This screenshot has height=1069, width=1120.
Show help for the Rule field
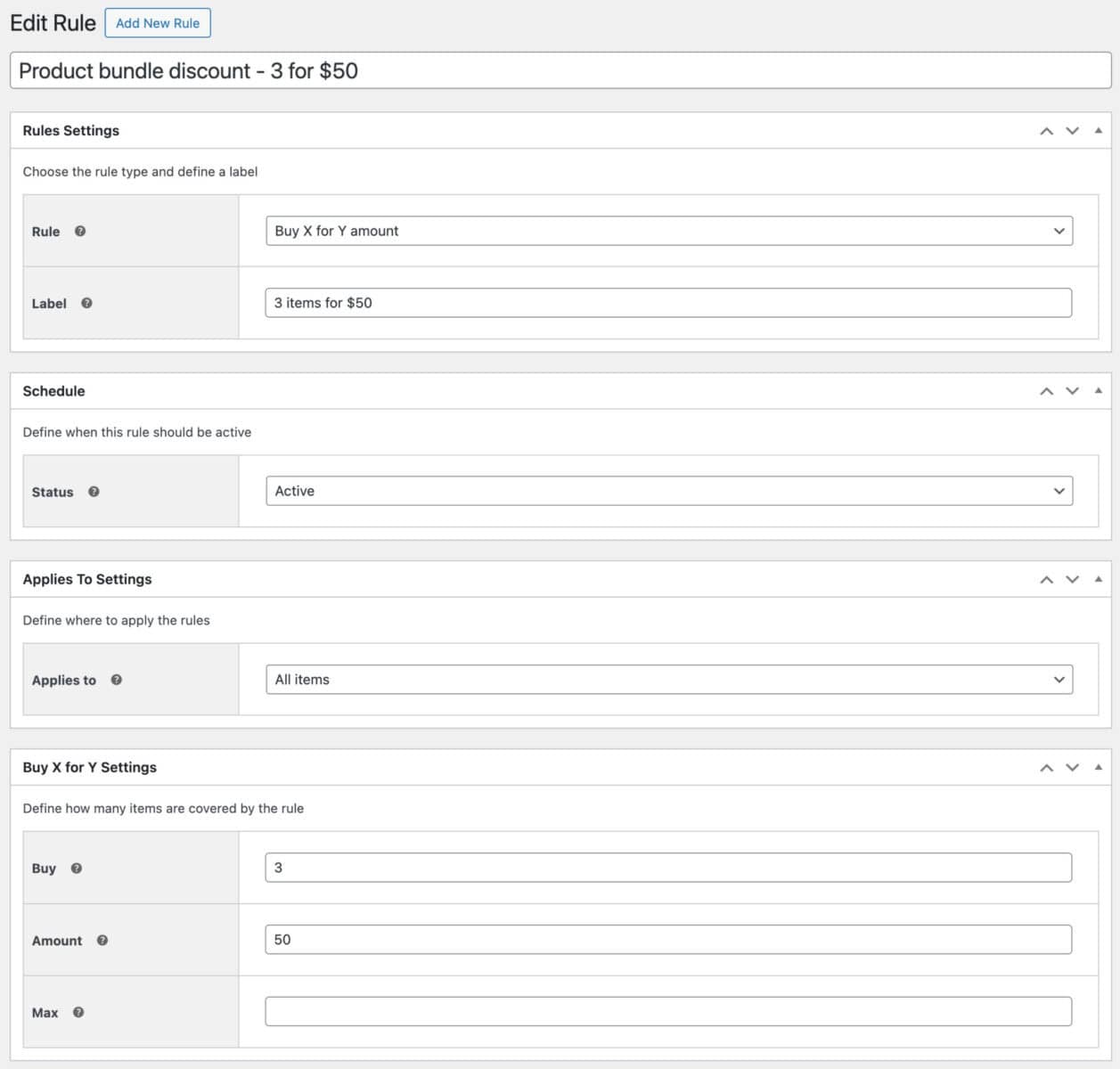[x=80, y=231]
